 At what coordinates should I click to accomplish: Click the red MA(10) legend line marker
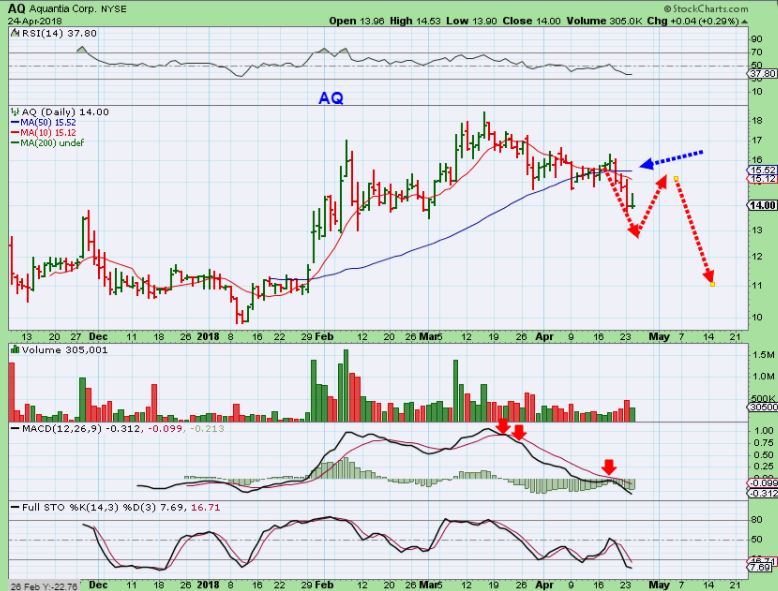[x=15, y=132]
